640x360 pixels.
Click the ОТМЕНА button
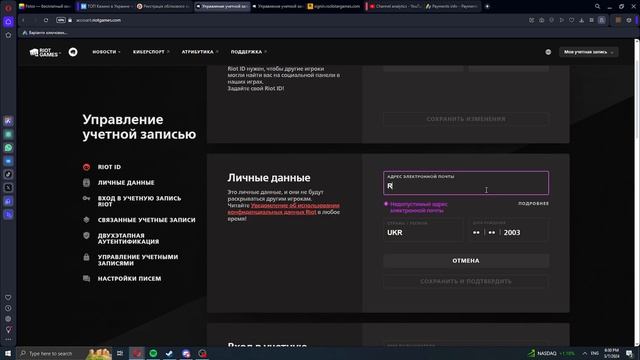point(466,260)
